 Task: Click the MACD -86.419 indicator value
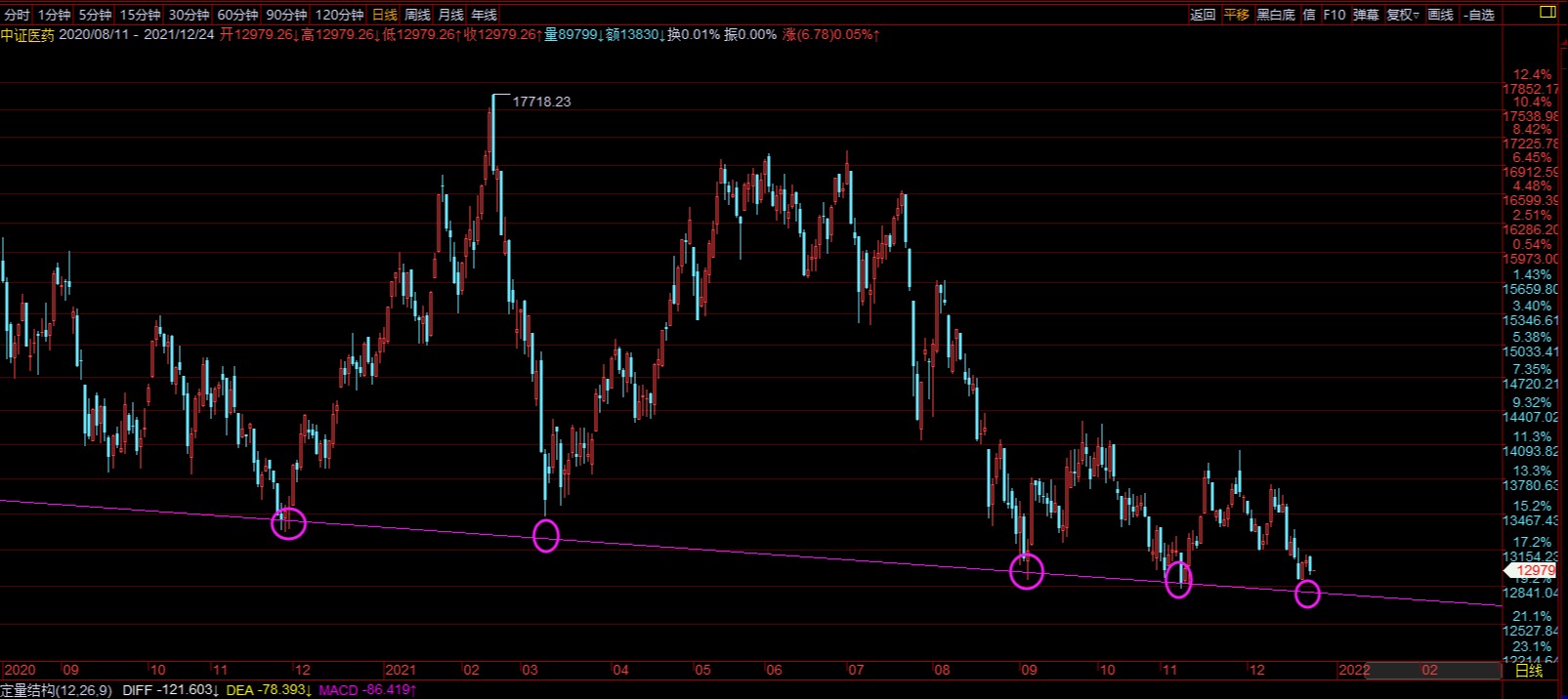[x=368, y=690]
